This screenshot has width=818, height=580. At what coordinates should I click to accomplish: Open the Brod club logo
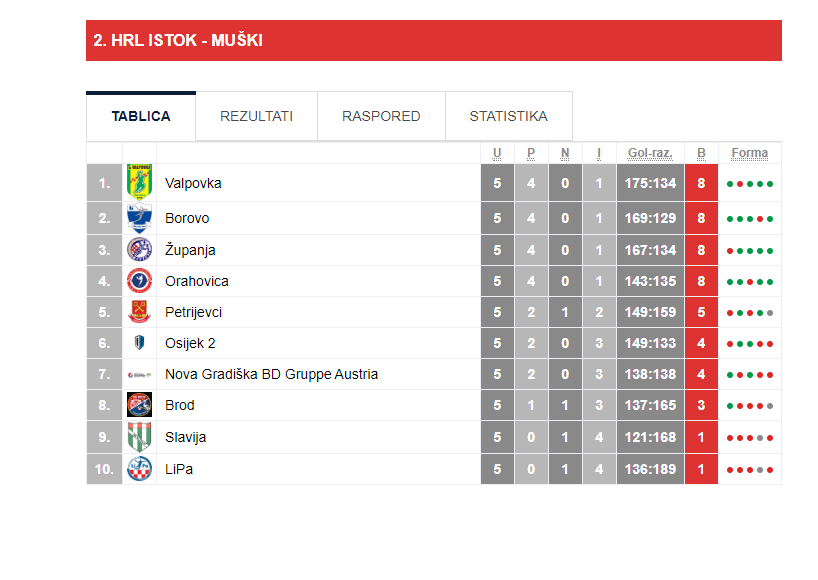(139, 405)
